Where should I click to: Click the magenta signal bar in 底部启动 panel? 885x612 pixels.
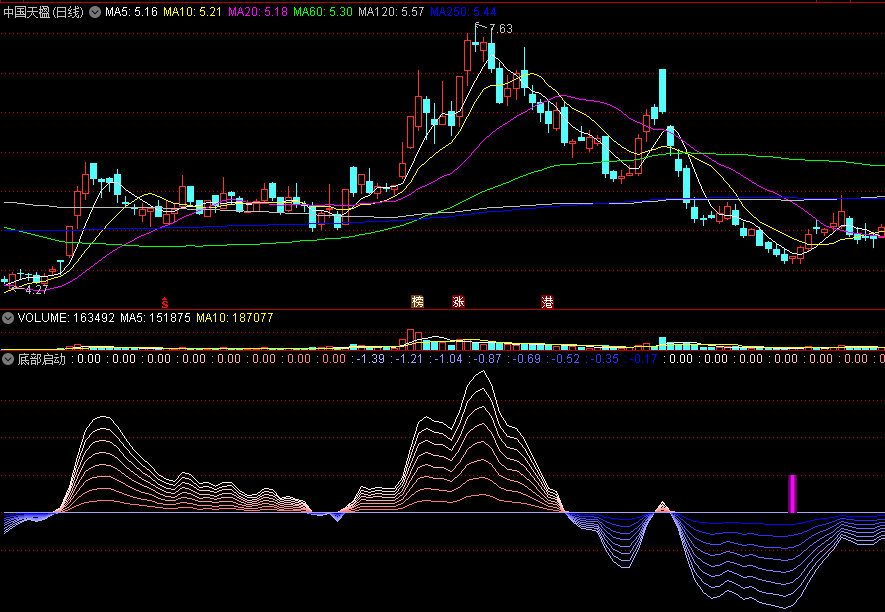coord(792,494)
